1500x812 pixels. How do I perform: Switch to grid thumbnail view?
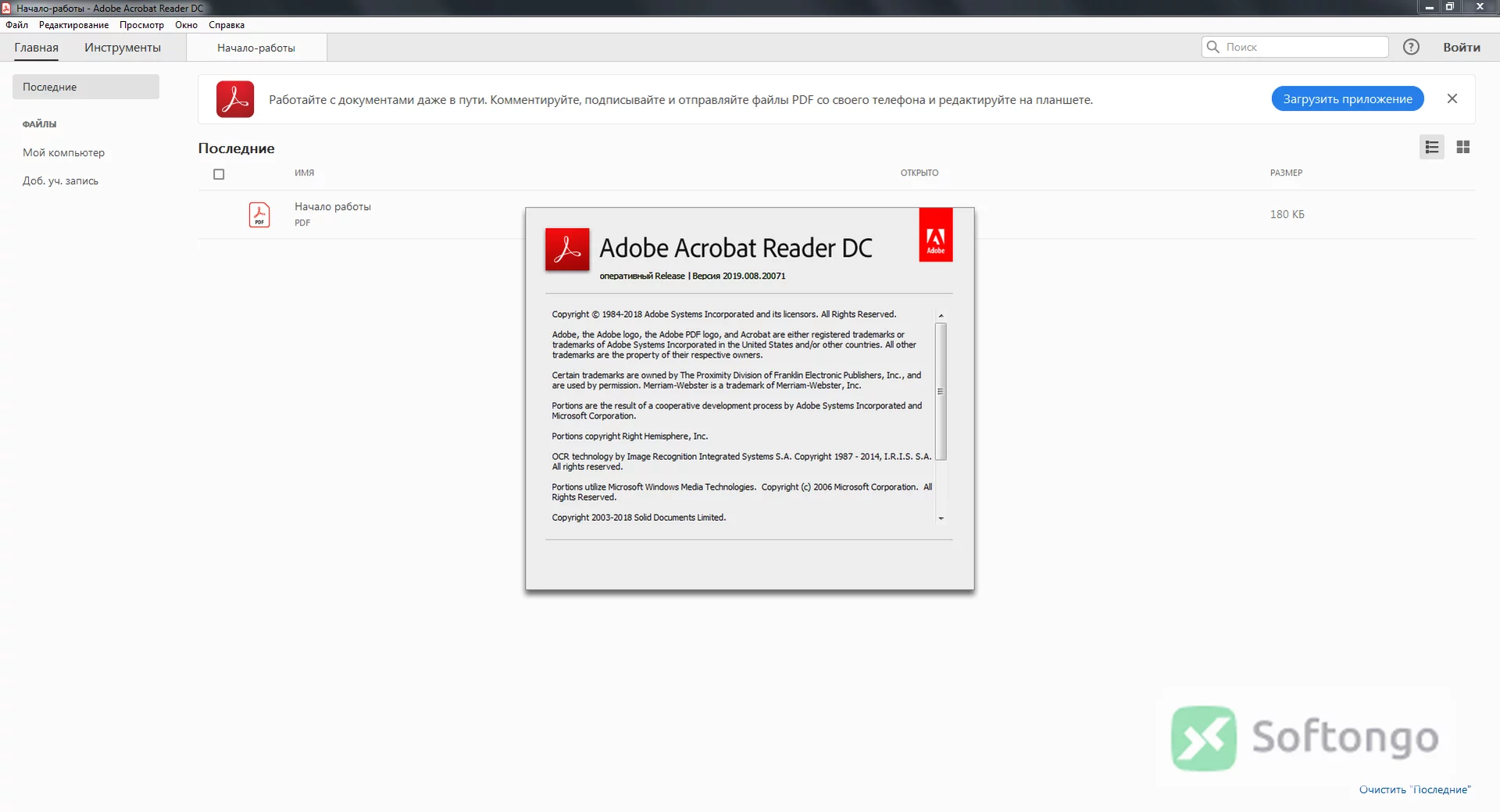pos(1463,147)
